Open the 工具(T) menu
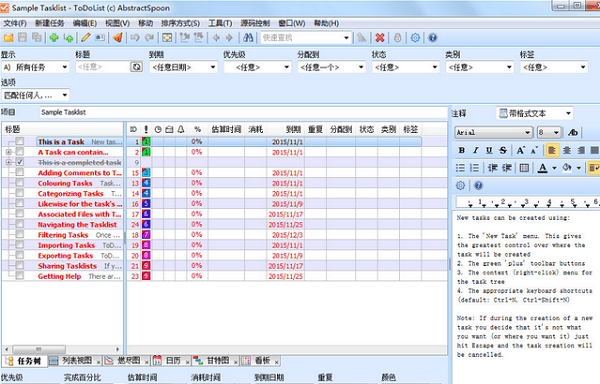The height and width of the screenshot is (384, 600). pyautogui.click(x=220, y=23)
